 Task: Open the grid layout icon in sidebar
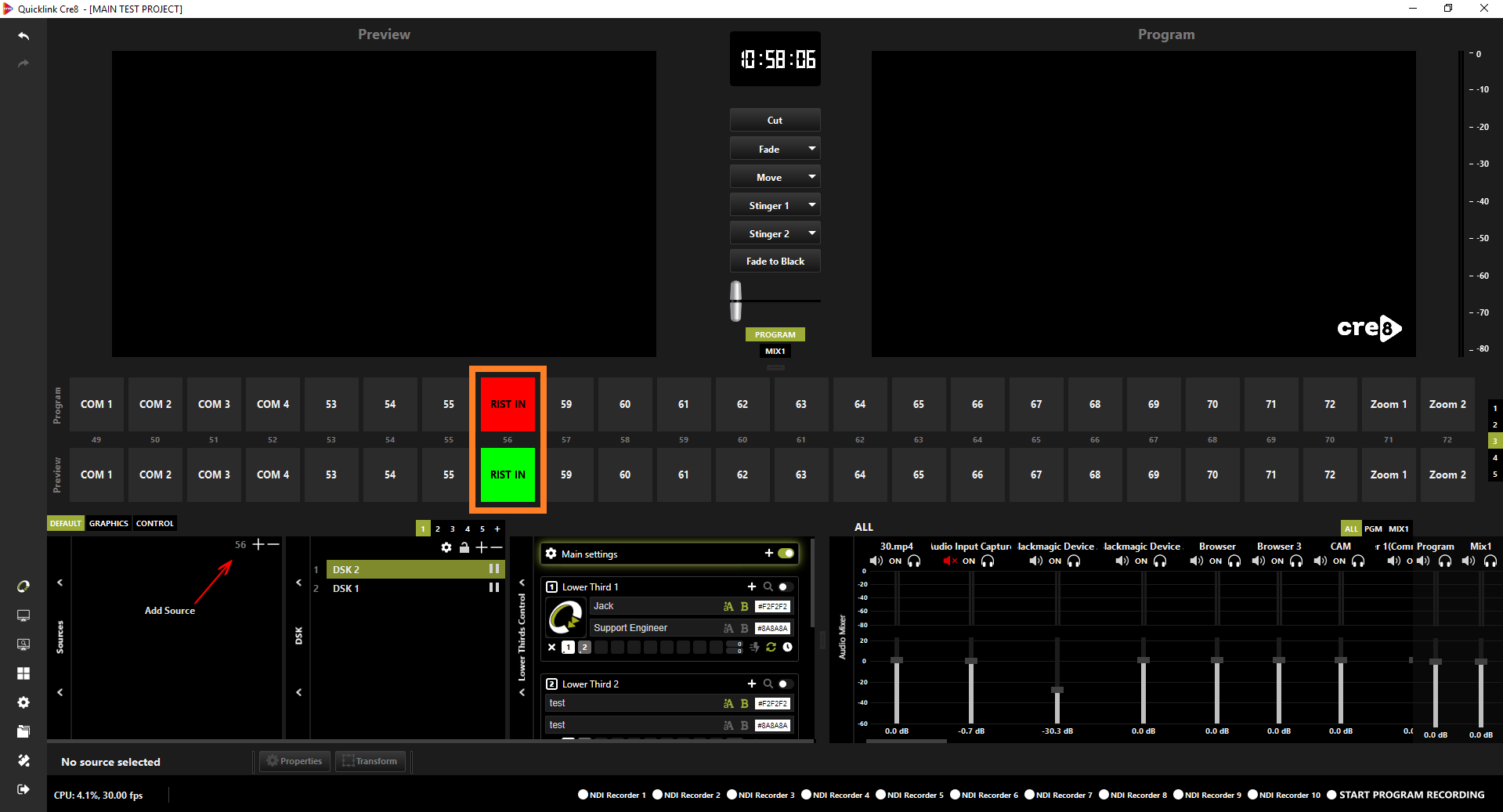coord(23,673)
